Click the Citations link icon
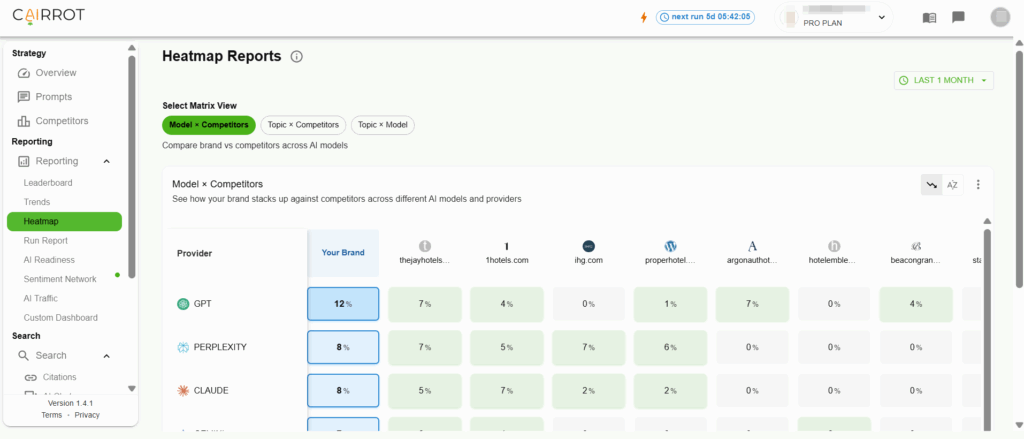1024x439 pixels. pyautogui.click(x=31, y=378)
